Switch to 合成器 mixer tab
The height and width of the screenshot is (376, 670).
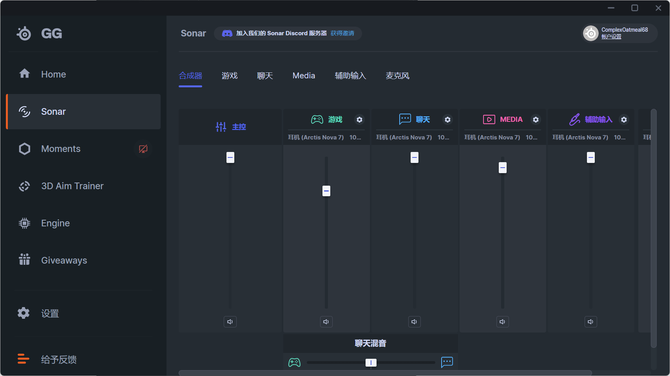[191, 76]
